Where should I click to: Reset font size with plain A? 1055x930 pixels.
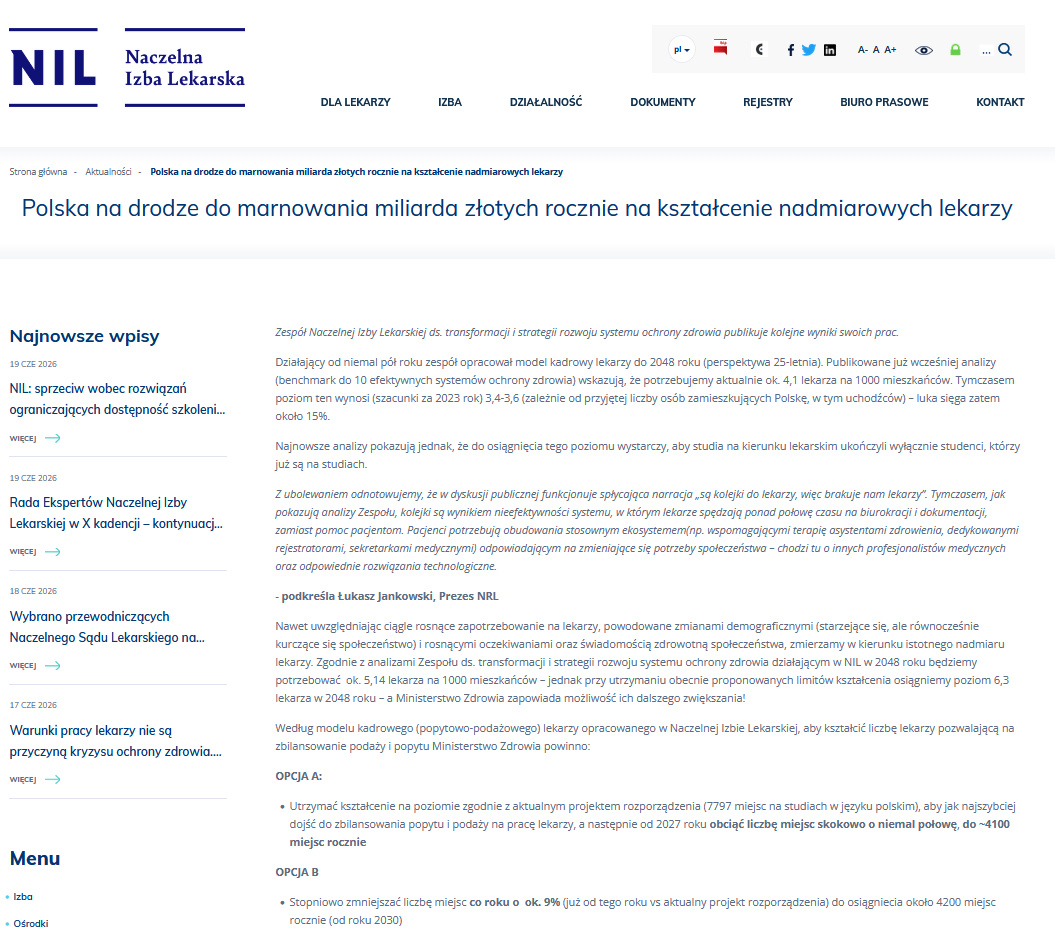pos(876,50)
